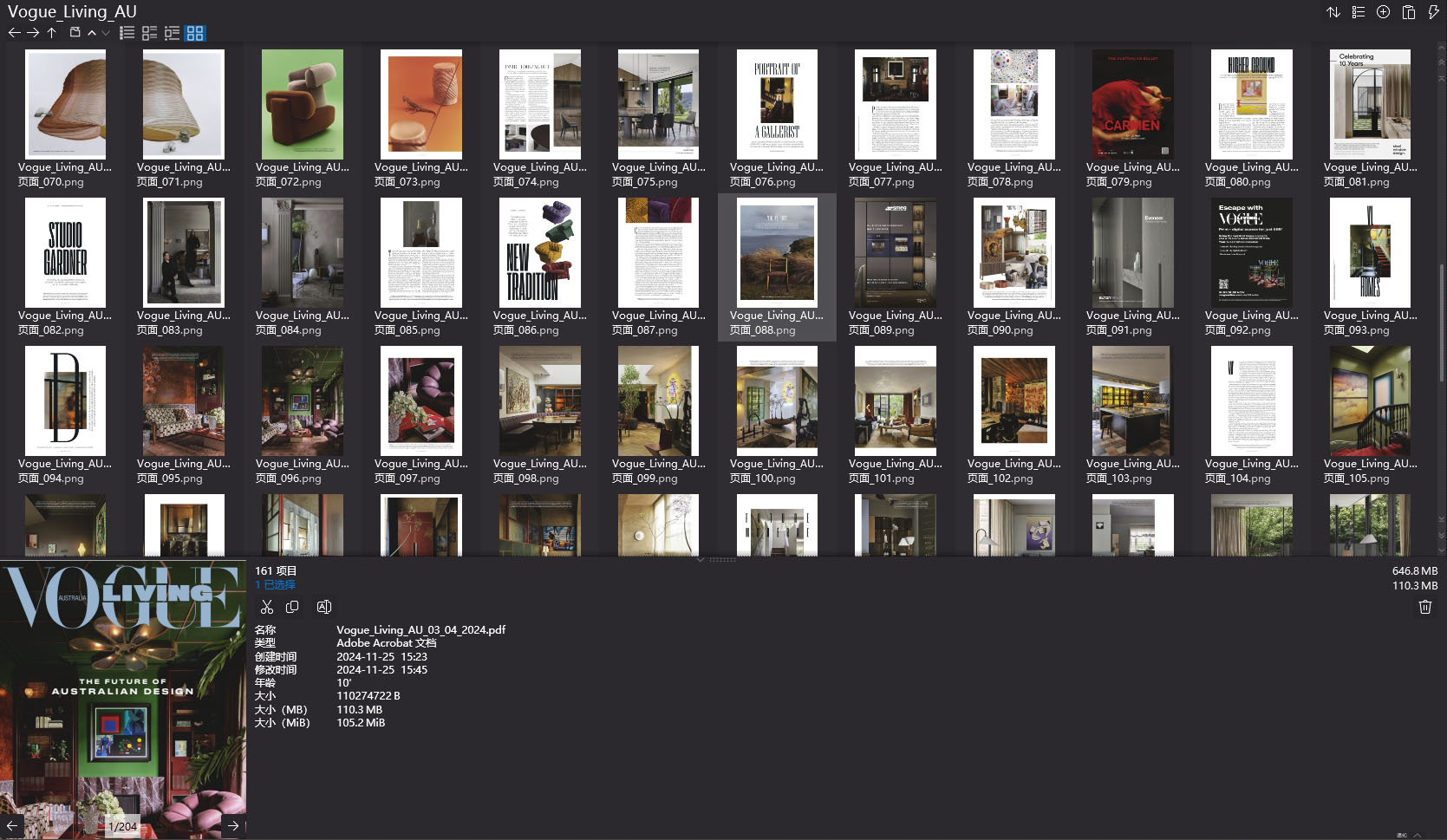Click the '1 已选择' selection count link

click(x=275, y=585)
